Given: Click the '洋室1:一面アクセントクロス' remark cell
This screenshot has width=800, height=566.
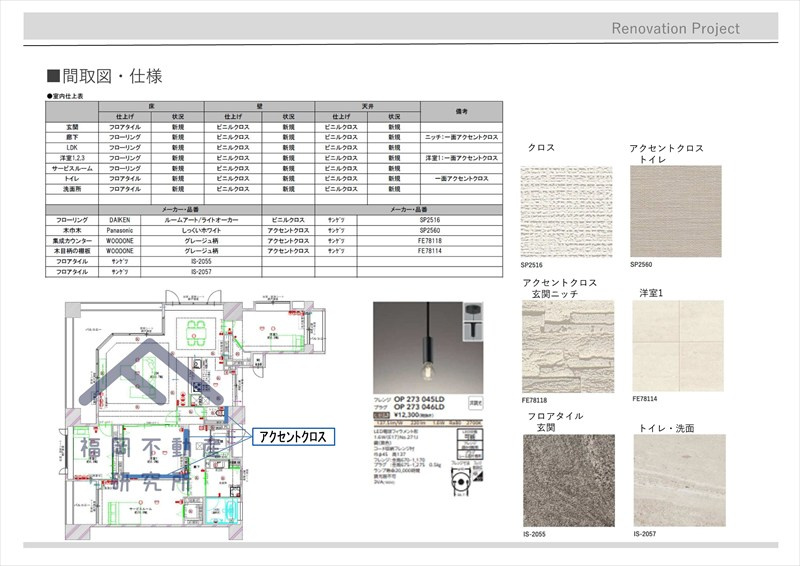Looking at the screenshot, I should click(x=461, y=158).
